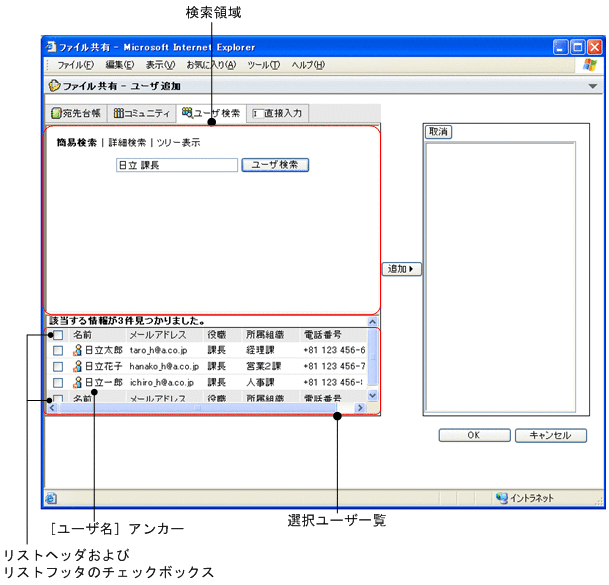Click the 日立花子 user name anchor

point(104,366)
